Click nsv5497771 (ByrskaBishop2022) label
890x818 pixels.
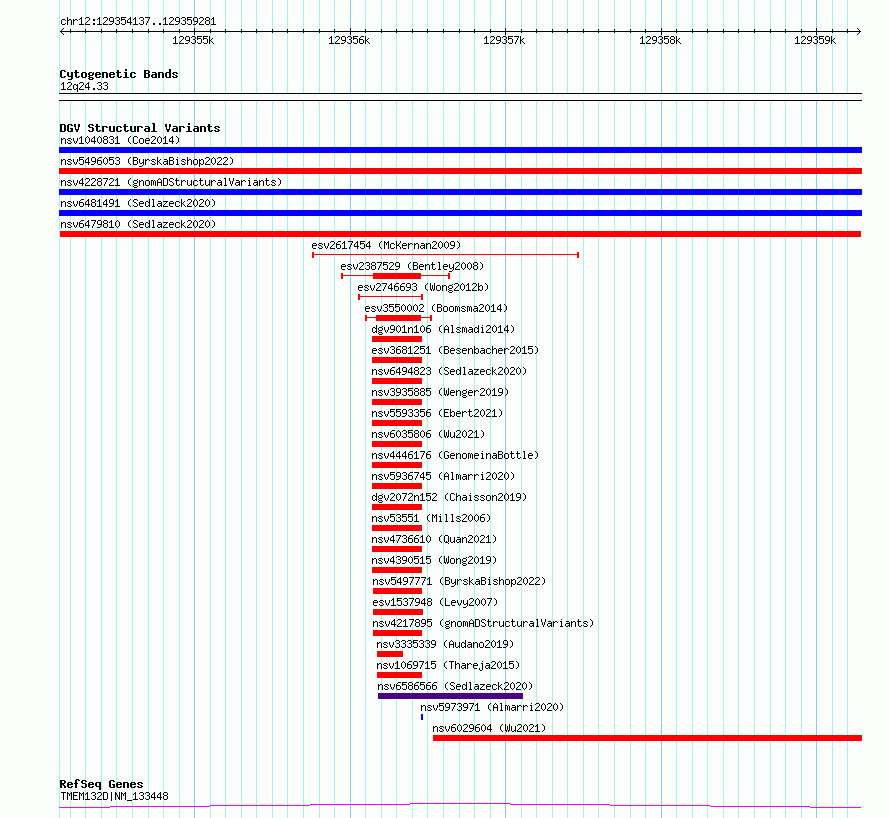tap(459, 581)
